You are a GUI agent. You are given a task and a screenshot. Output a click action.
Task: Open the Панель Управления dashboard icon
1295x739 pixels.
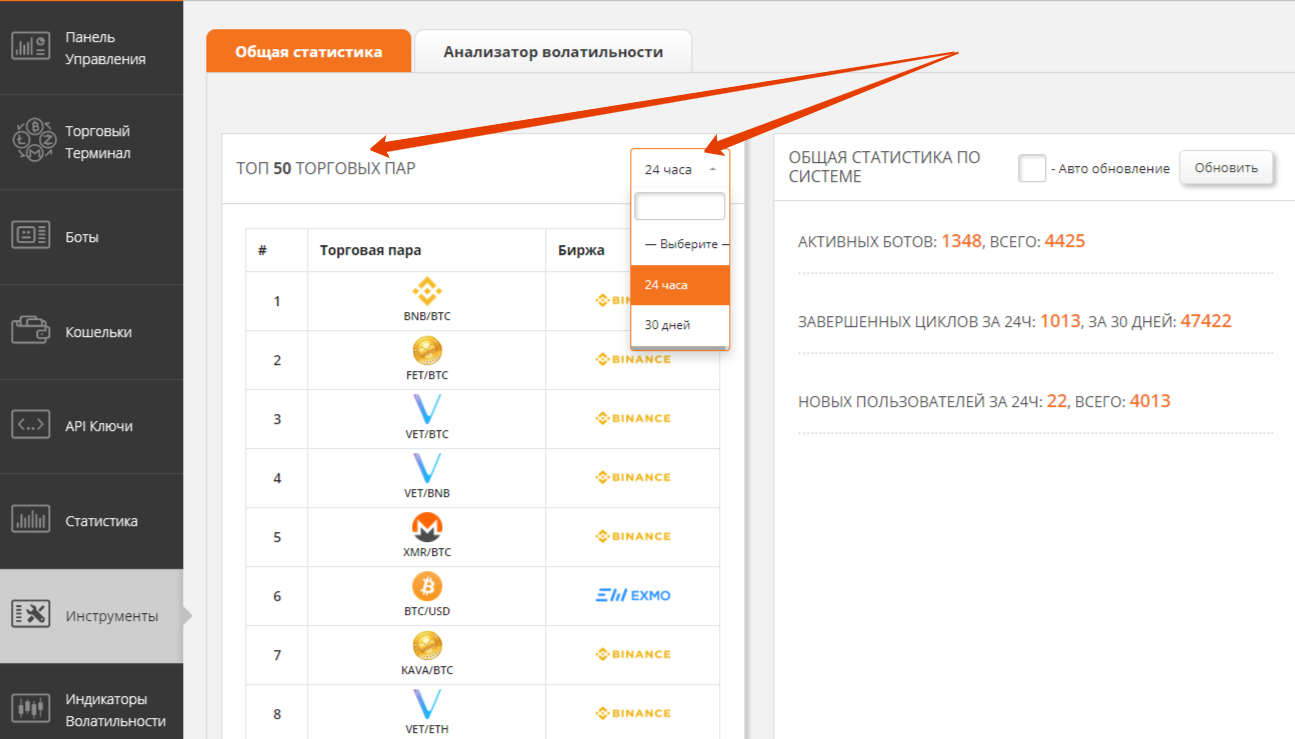click(x=30, y=47)
